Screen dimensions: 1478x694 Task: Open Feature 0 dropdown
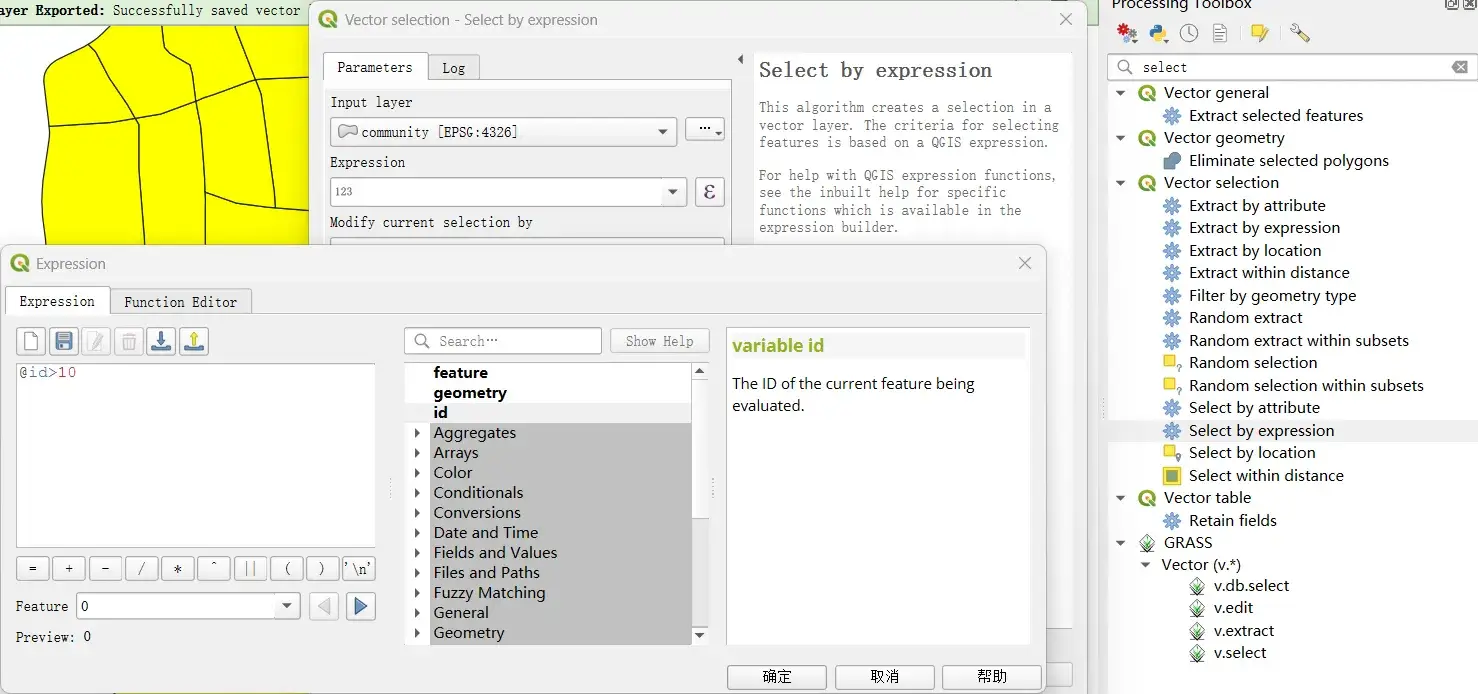pyautogui.click(x=287, y=606)
